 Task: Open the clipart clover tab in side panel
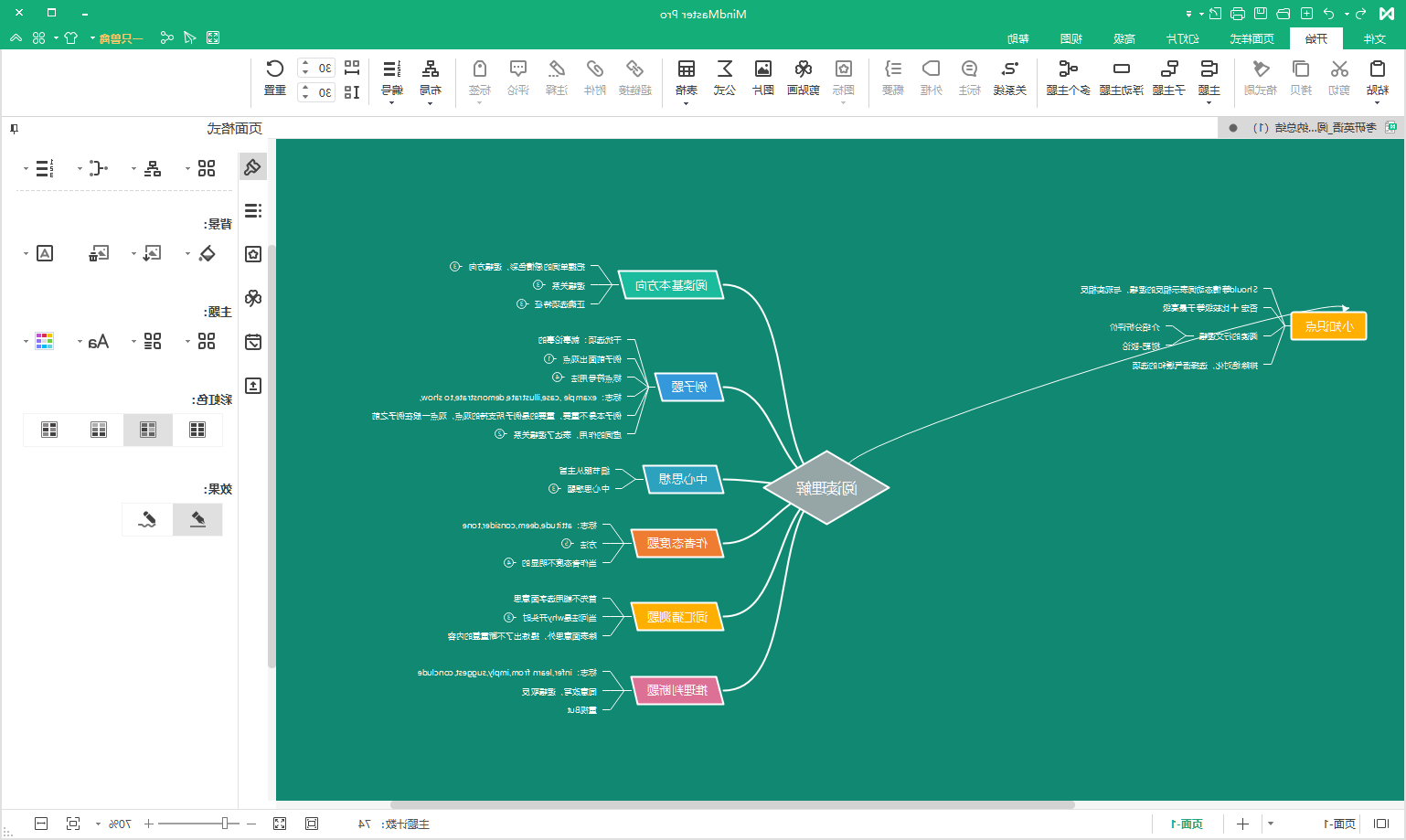pyautogui.click(x=253, y=298)
